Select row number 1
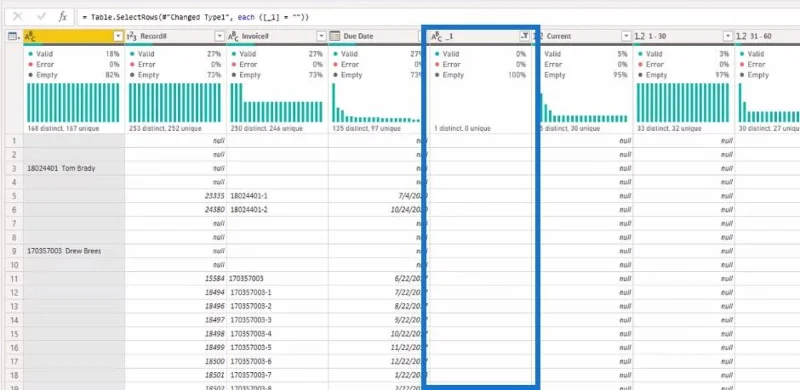This screenshot has width=800, height=390. pyautogui.click(x=14, y=141)
